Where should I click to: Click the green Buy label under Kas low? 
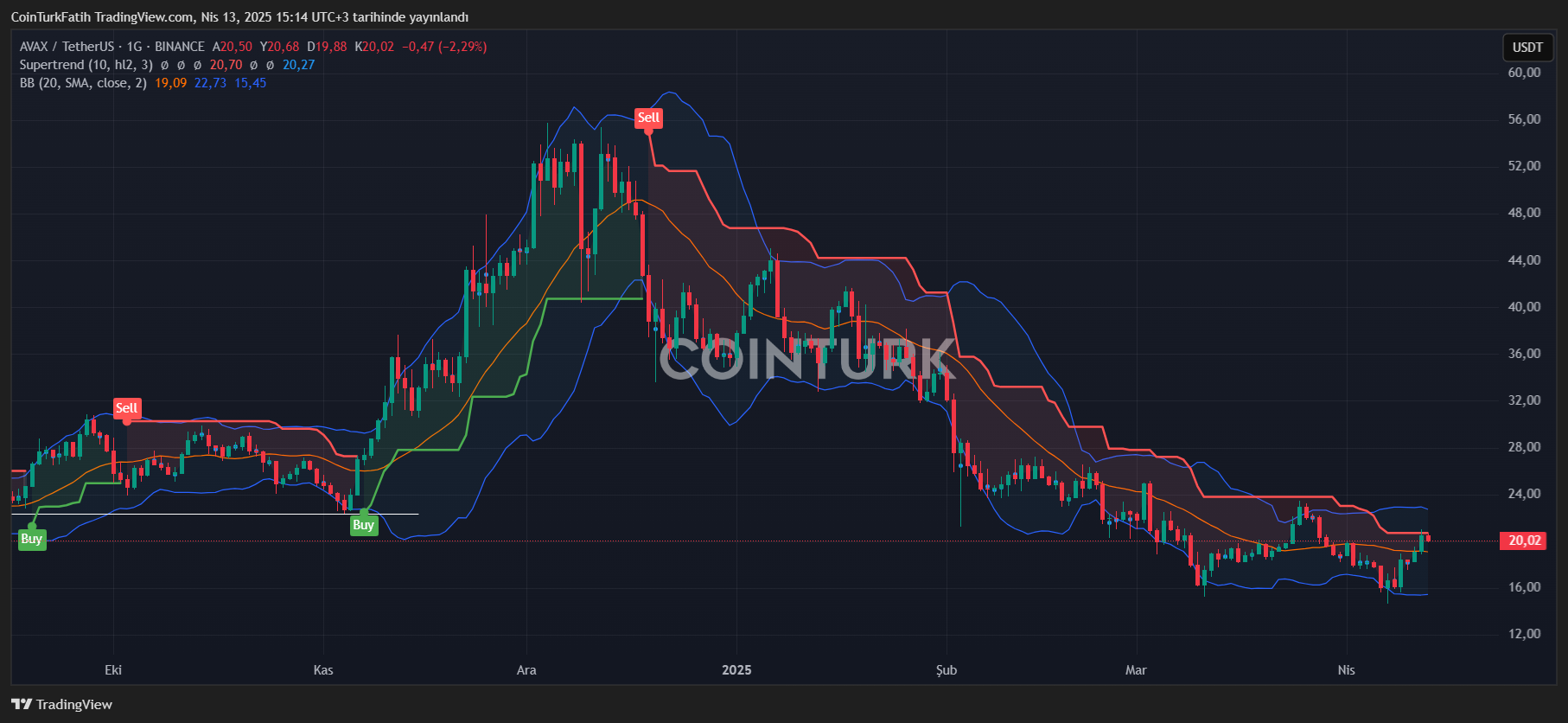coord(364,524)
